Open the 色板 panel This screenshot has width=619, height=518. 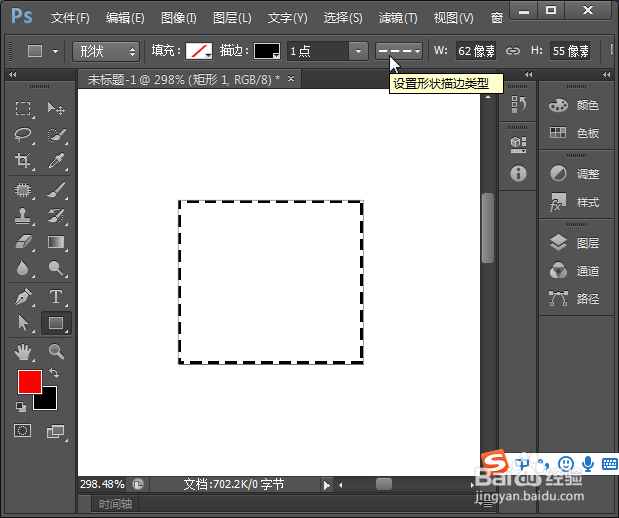pos(574,133)
